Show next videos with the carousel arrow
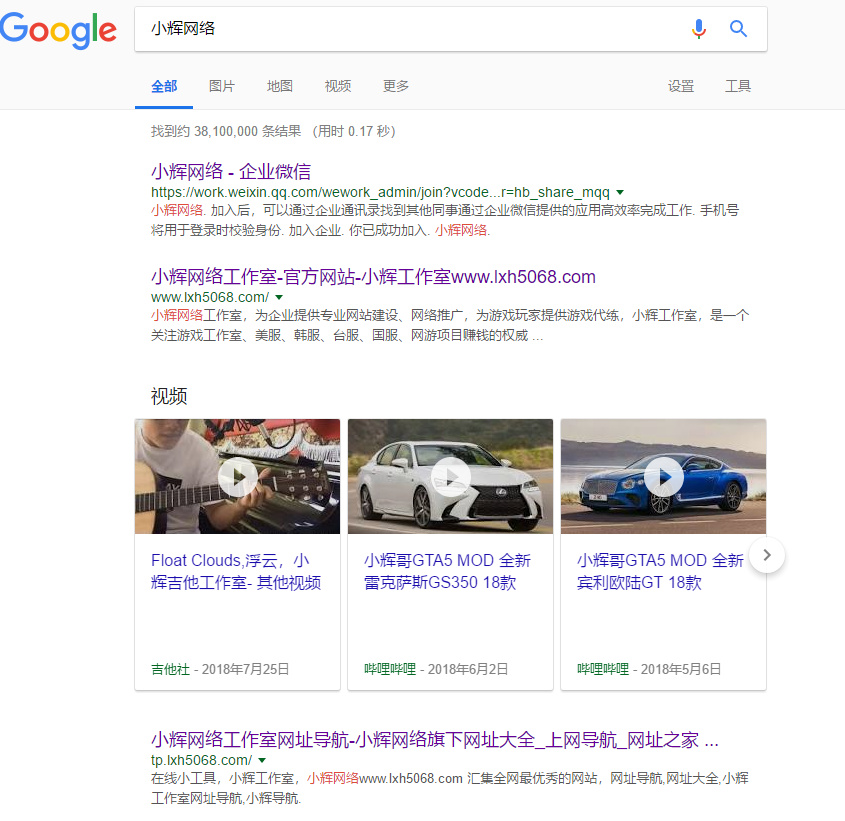845x821 pixels. pos(767,555)
